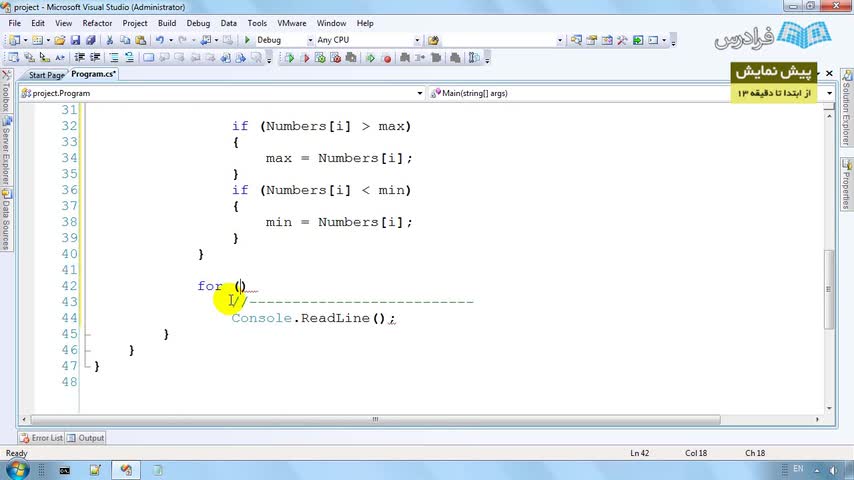Click the Display Object Member List icon
Image resolution: width=854 pixels, height=480 pixels.
coord(13,58)
